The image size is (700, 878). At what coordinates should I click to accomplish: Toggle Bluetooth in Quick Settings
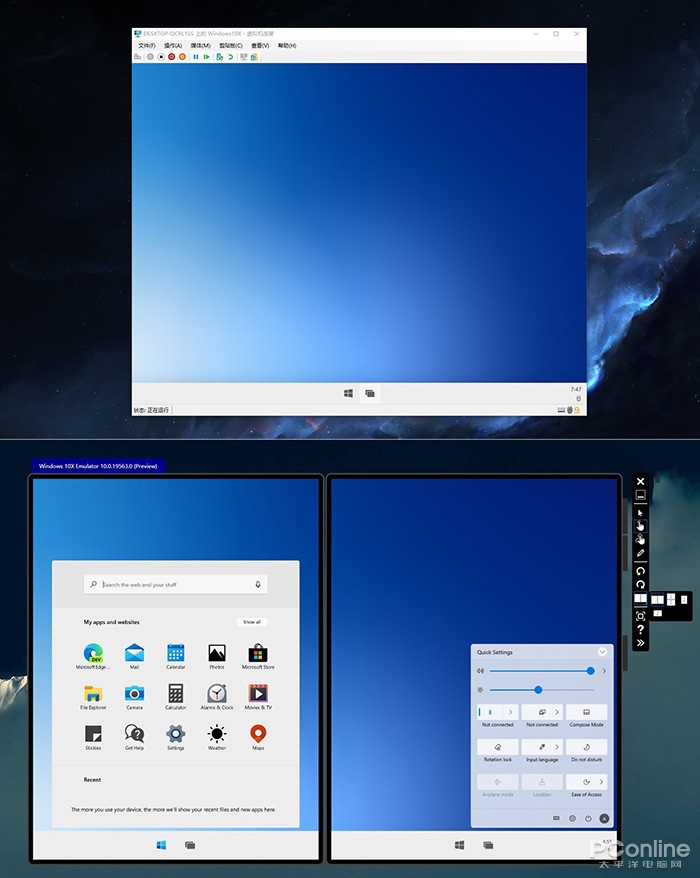tap(490, 712)
